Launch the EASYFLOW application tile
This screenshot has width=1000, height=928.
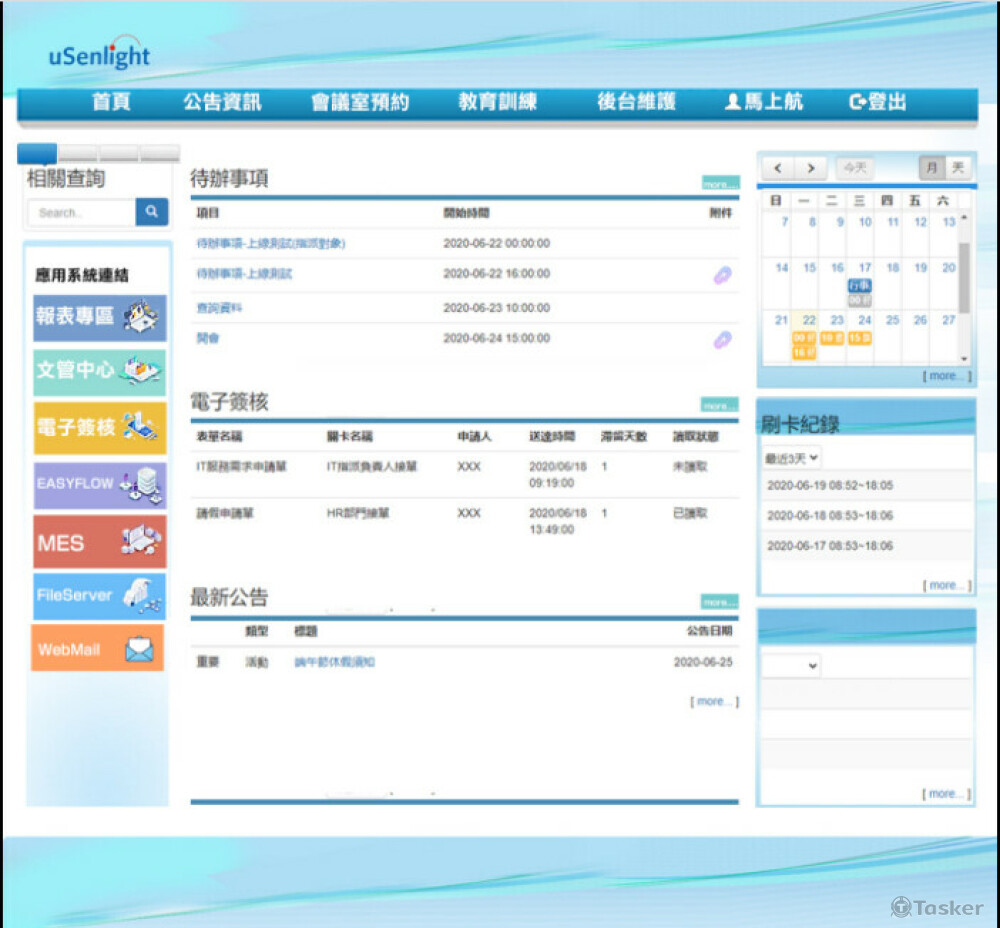pyautogui.click(x=99, y=484)
